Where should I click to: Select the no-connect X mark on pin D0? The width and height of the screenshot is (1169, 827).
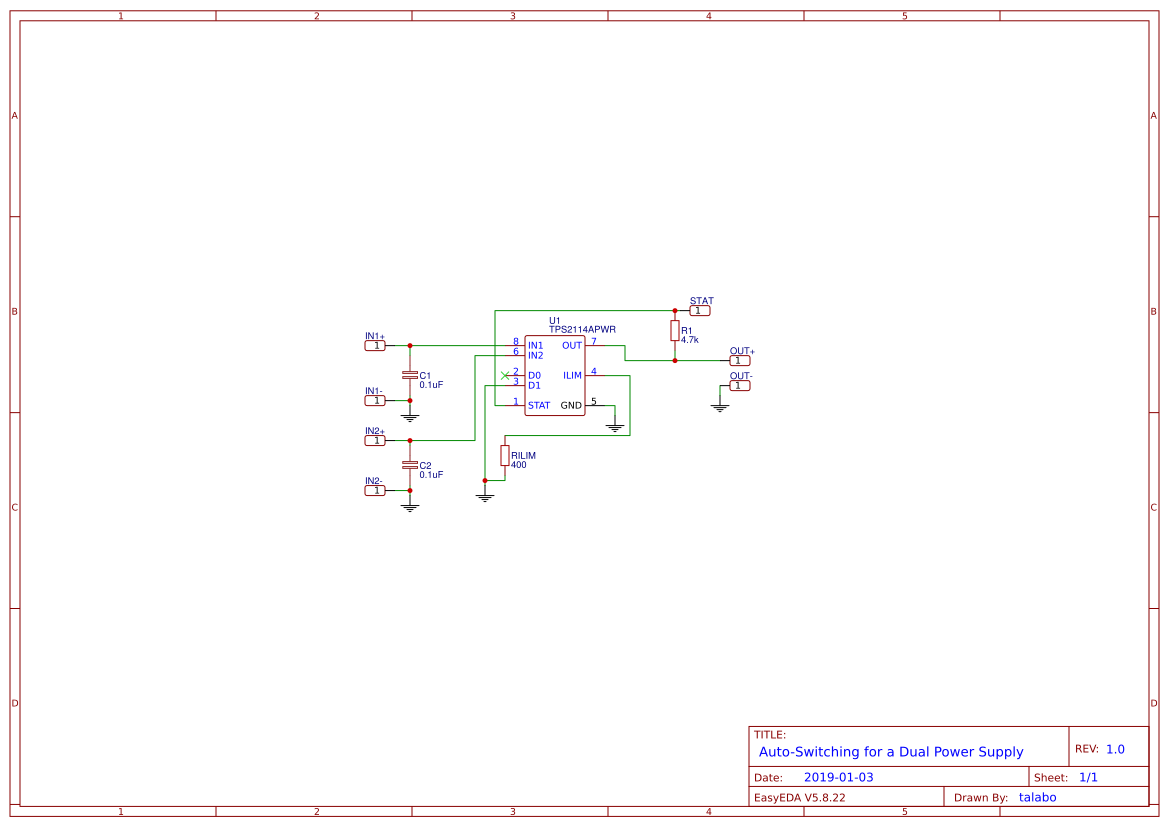507,375
